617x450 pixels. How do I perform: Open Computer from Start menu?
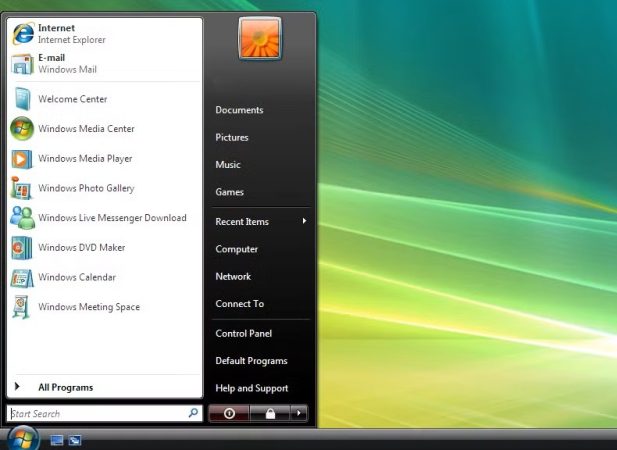[x=236, y=249]
